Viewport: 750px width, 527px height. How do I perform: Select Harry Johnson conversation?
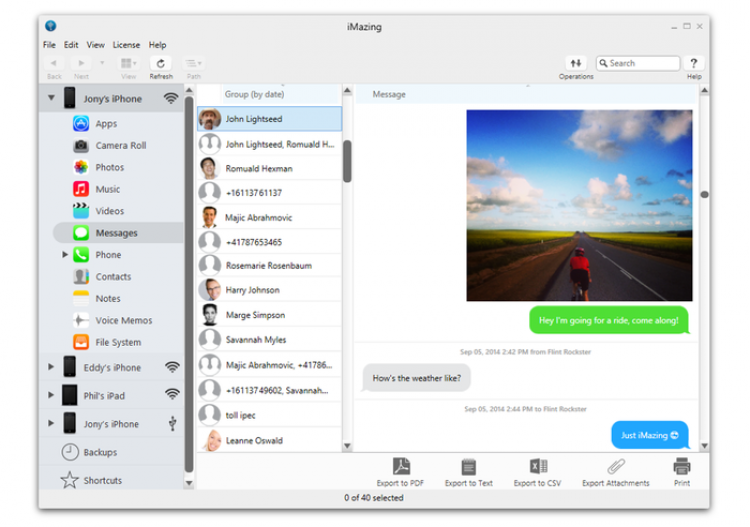270,290
